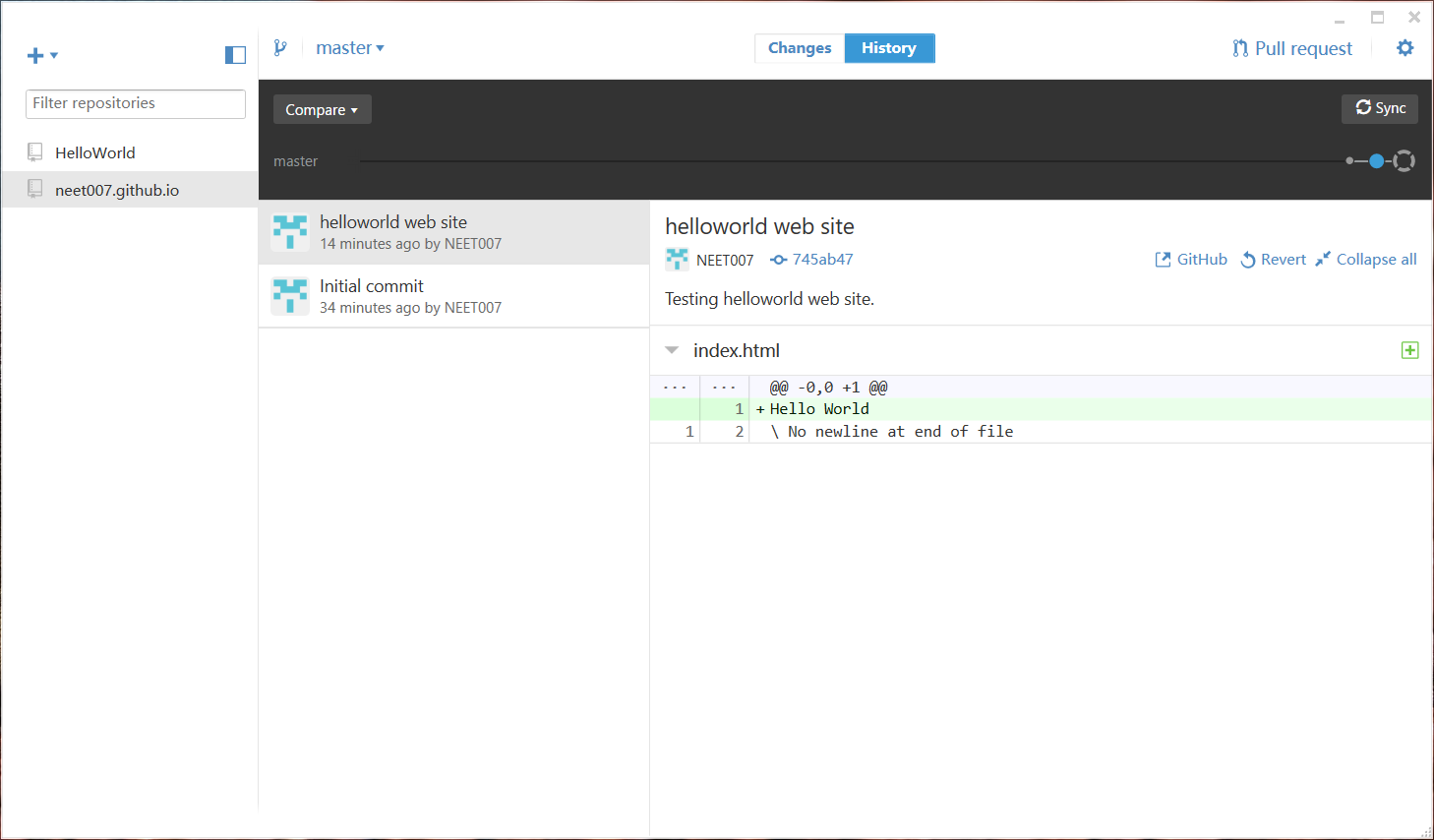
Task: Toggle the repository sidebar panel icon
Action: [x=235, y=55]
